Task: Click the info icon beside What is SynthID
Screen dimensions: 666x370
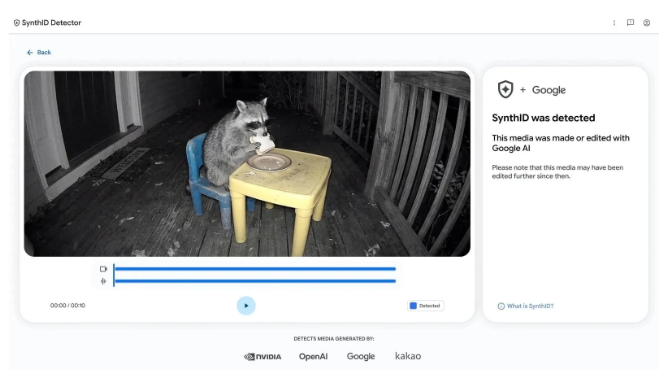Action: (501, 306)
